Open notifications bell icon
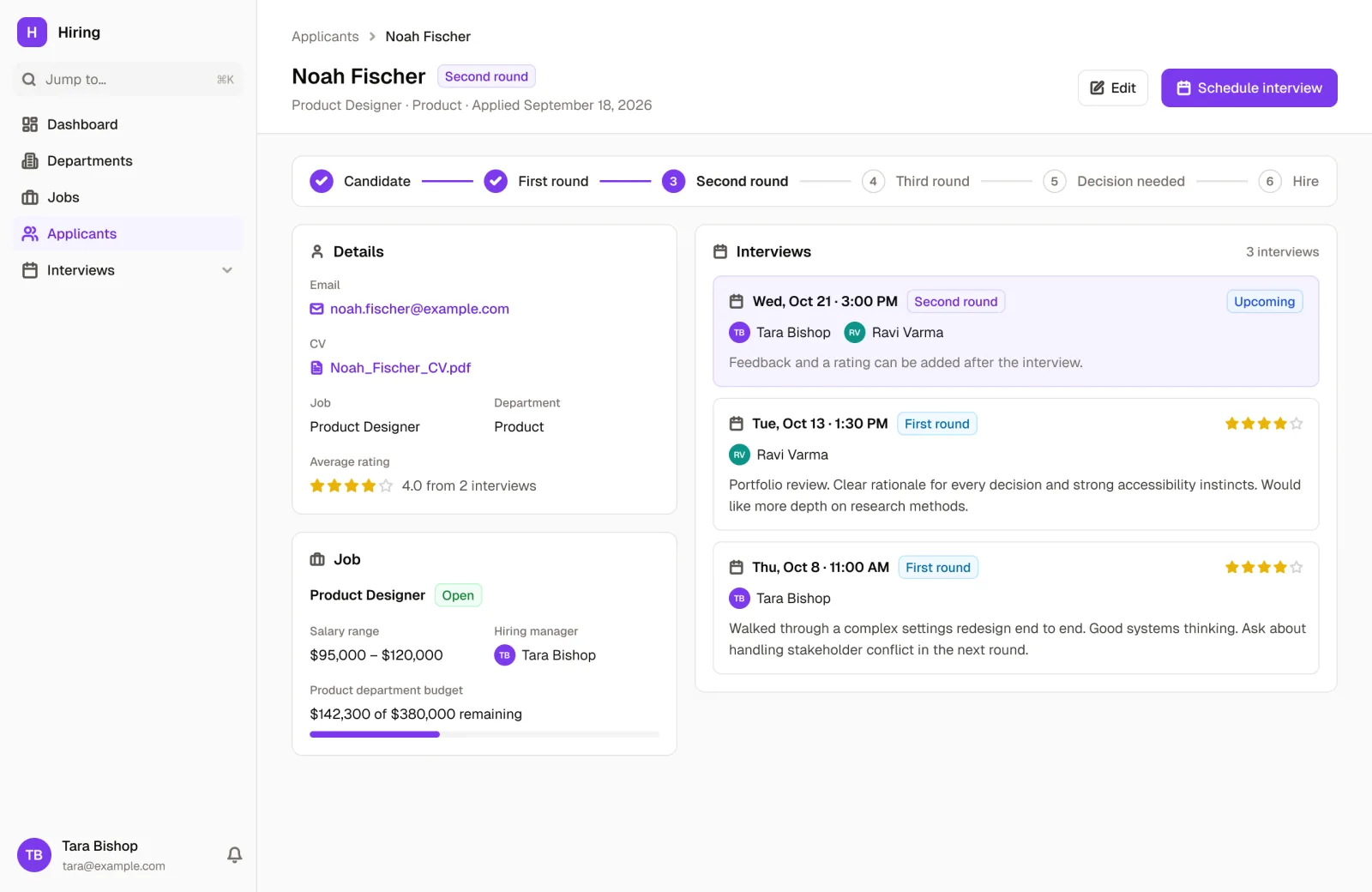 pos(234,855)
